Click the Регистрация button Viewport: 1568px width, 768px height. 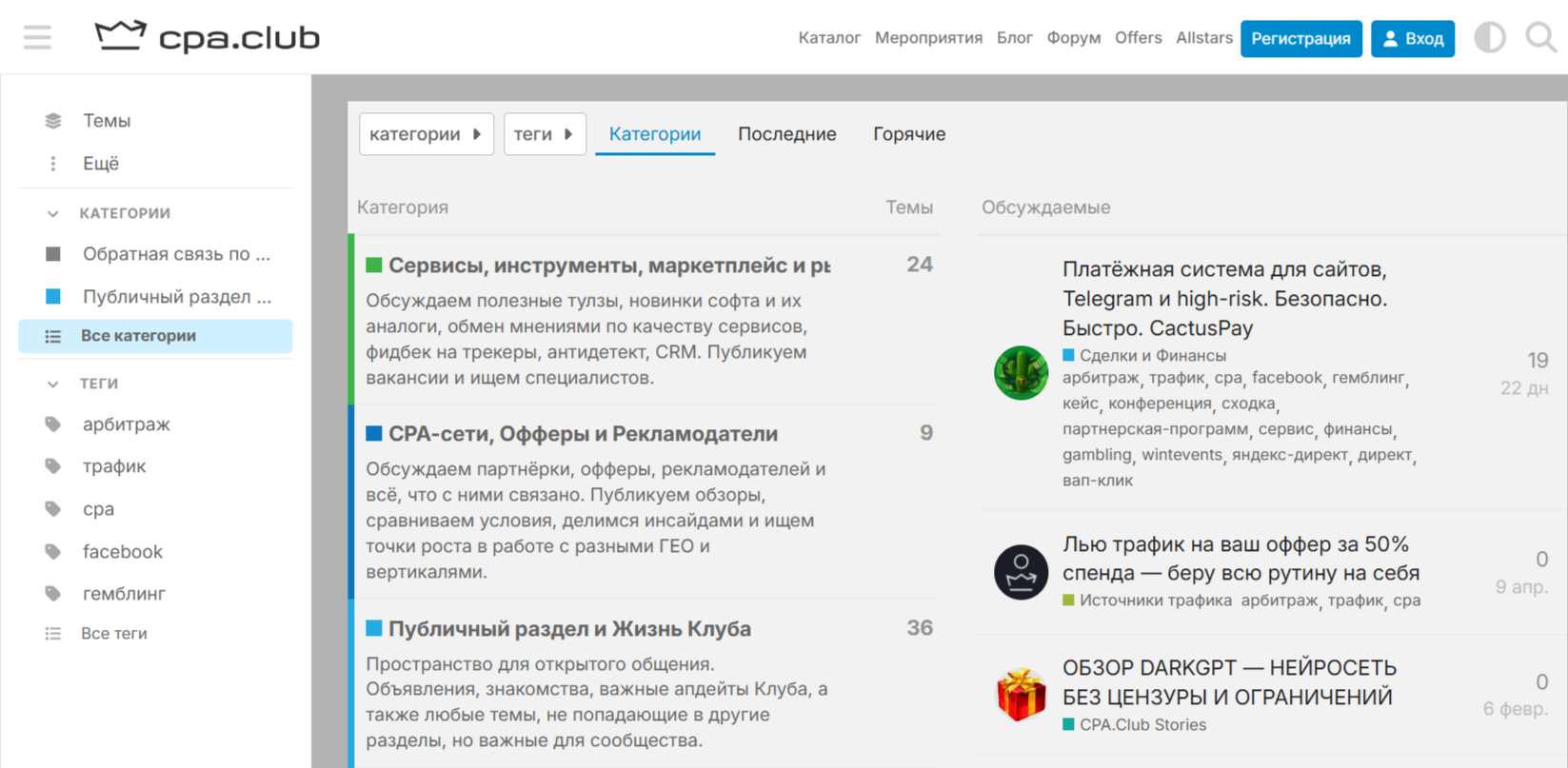click(1300, 39)
